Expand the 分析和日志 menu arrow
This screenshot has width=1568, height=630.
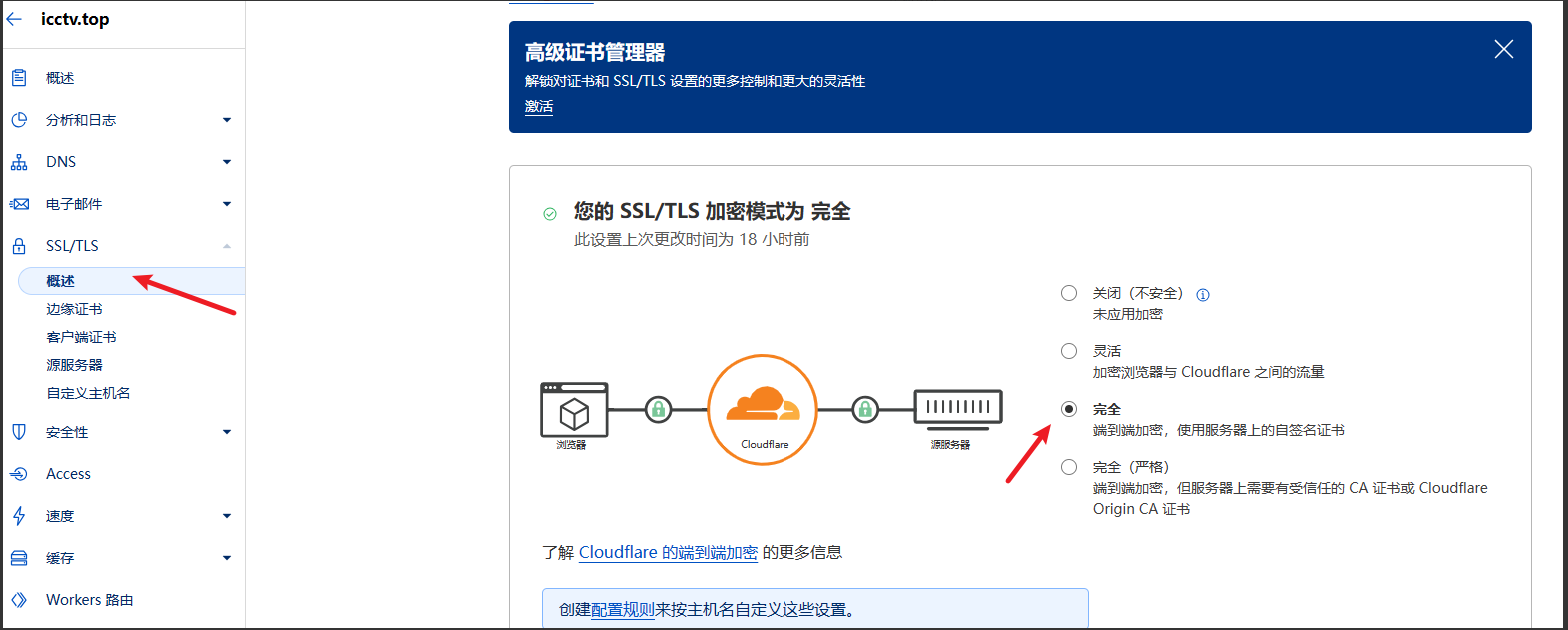[227, 120]
